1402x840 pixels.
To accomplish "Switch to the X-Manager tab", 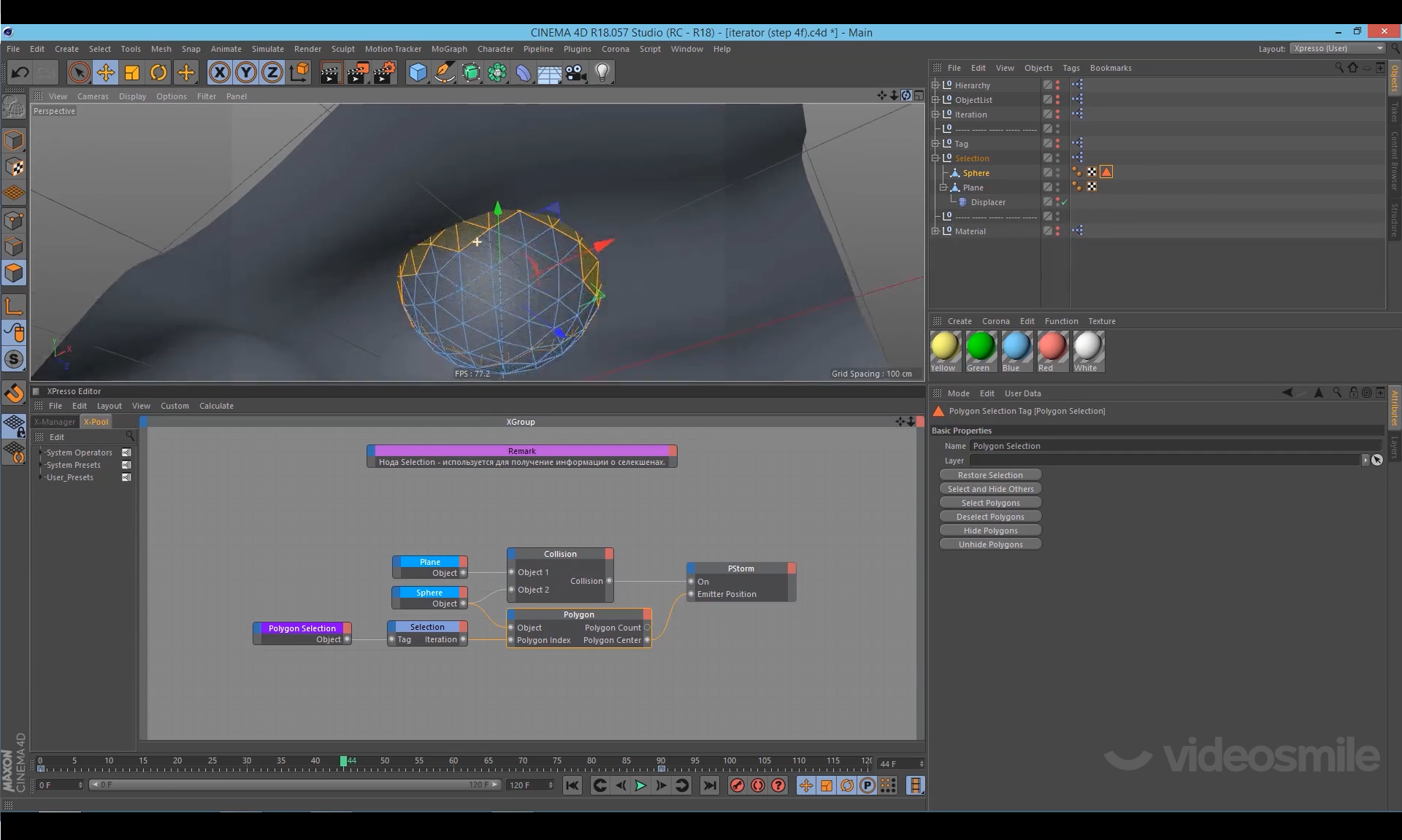I will (55, 422).
